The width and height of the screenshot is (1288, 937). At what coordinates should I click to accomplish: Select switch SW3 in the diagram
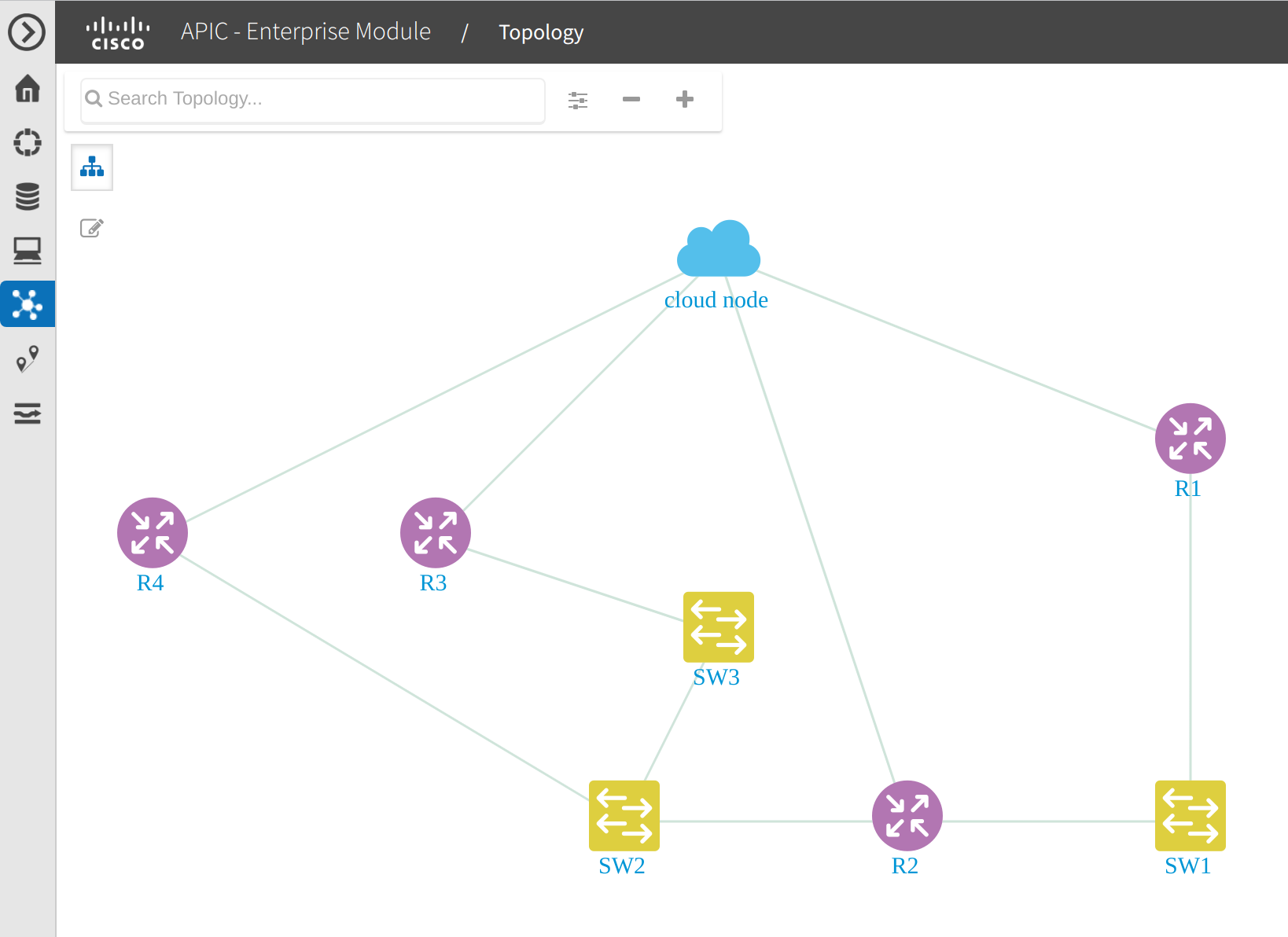click(717, 627)
